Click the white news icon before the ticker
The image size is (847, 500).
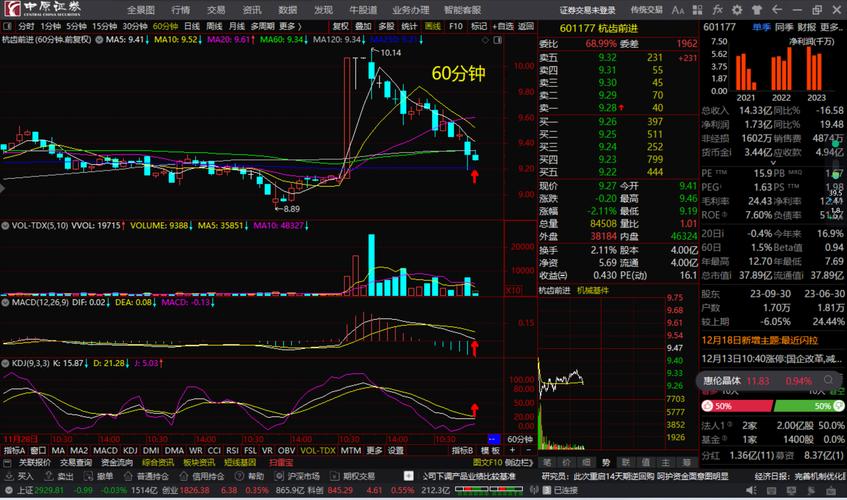(x=409, y=476)
